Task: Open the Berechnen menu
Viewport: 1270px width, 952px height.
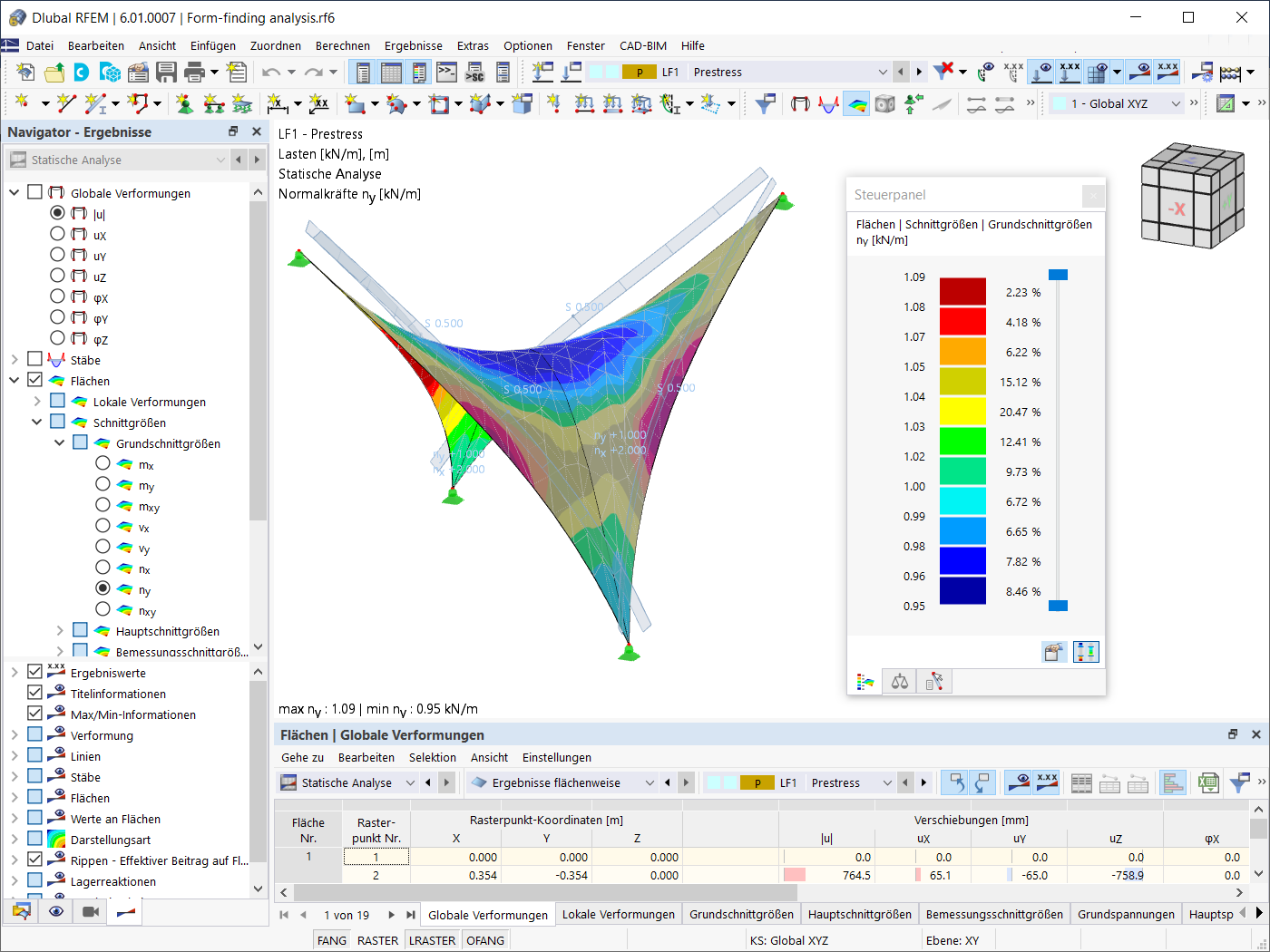Action: point(343,45)
